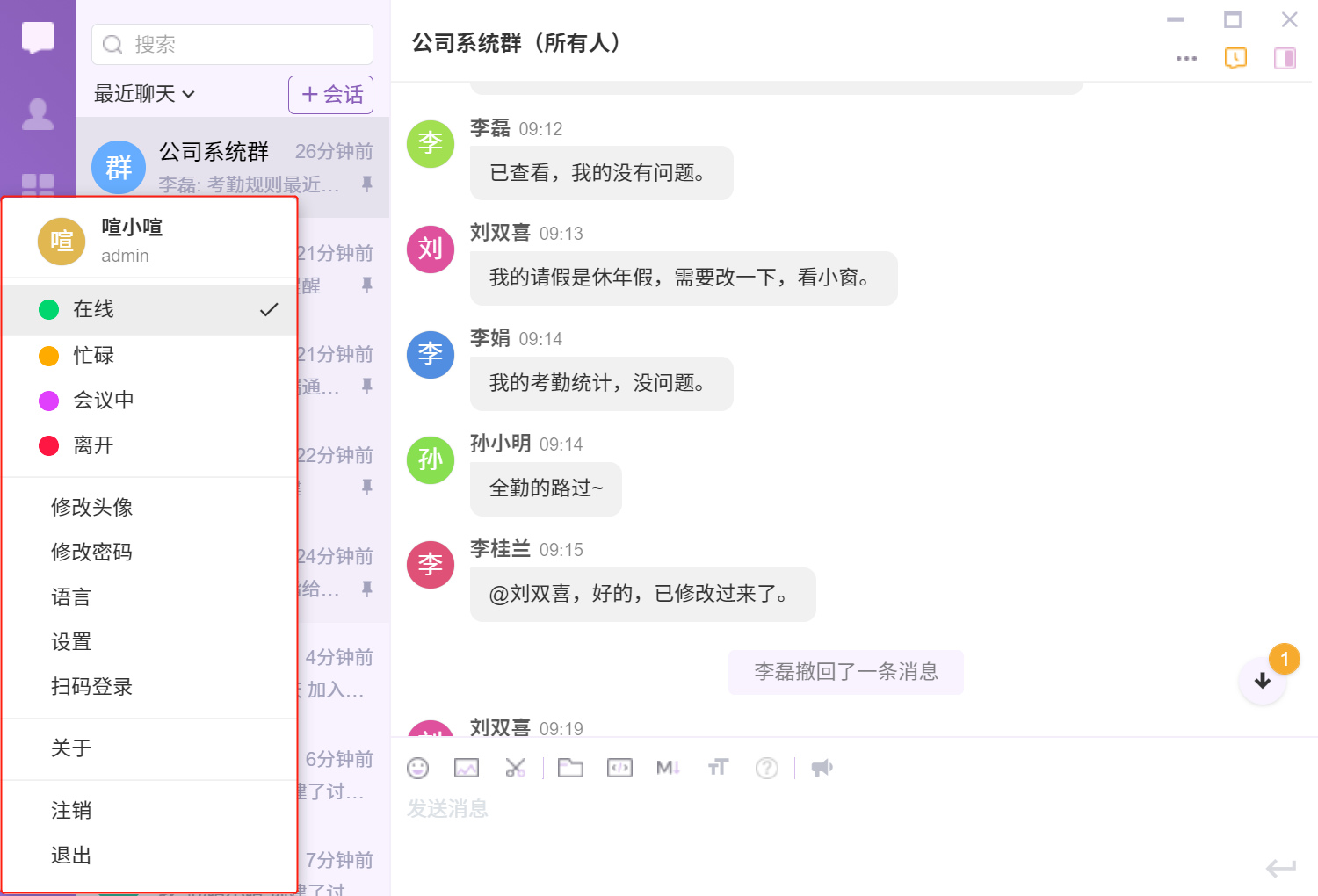Screen dimensions: 1318x896
Task: Click the 搜索 search field
Action: (x=232, y=44)
